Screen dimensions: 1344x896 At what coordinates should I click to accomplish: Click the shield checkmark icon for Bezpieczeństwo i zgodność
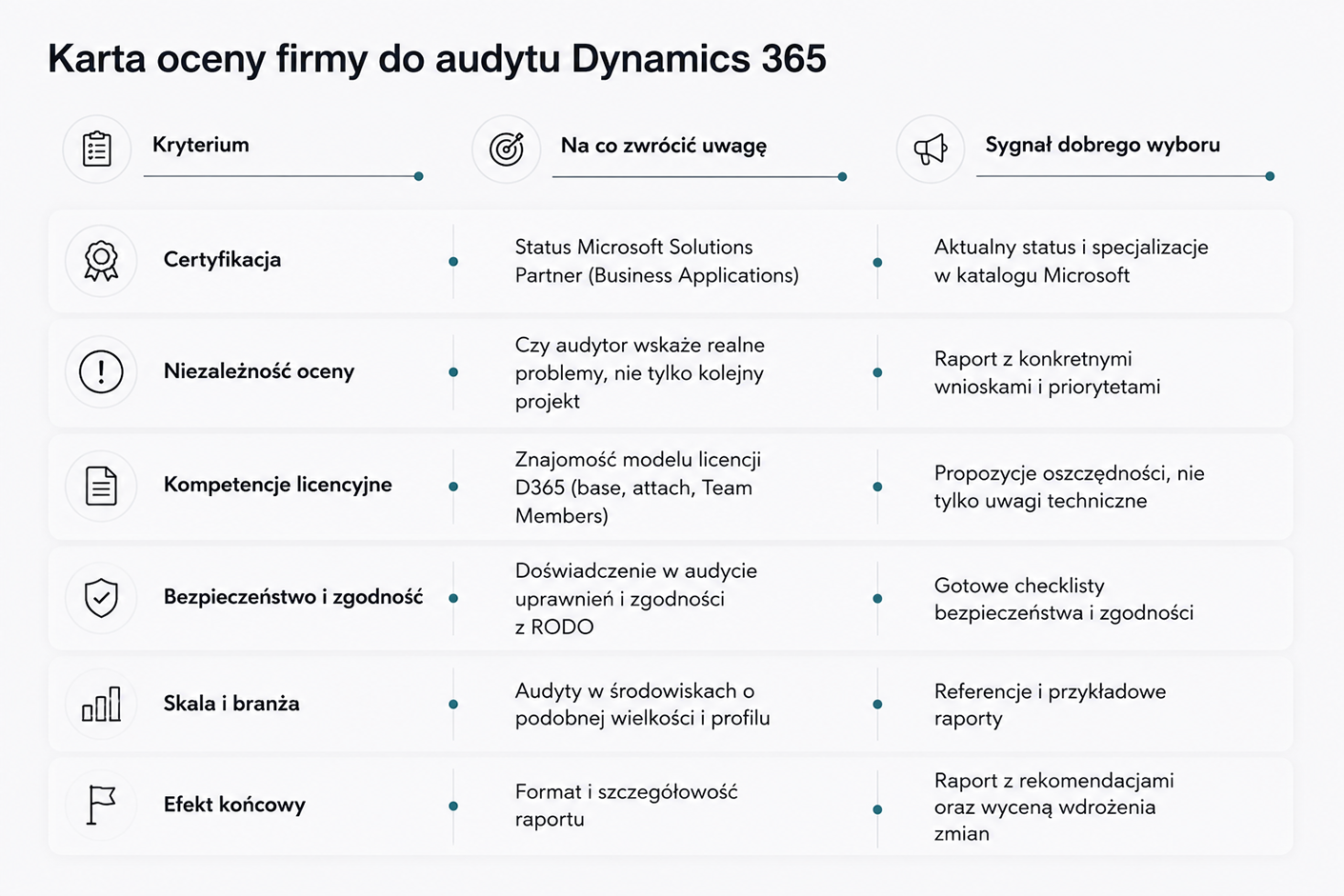[x=101, y=598]
